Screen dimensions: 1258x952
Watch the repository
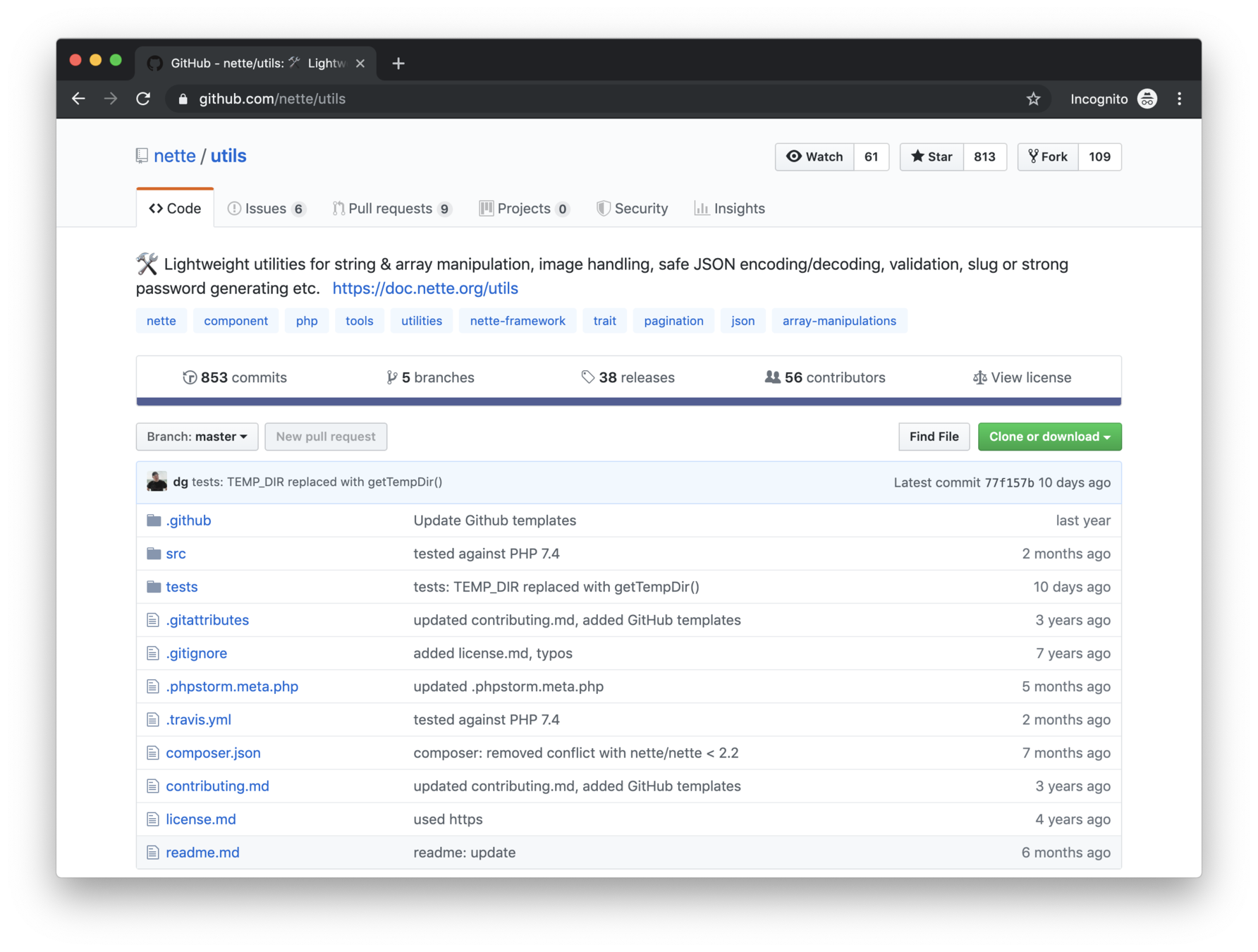pyautogui.click(x=814, y=157)
